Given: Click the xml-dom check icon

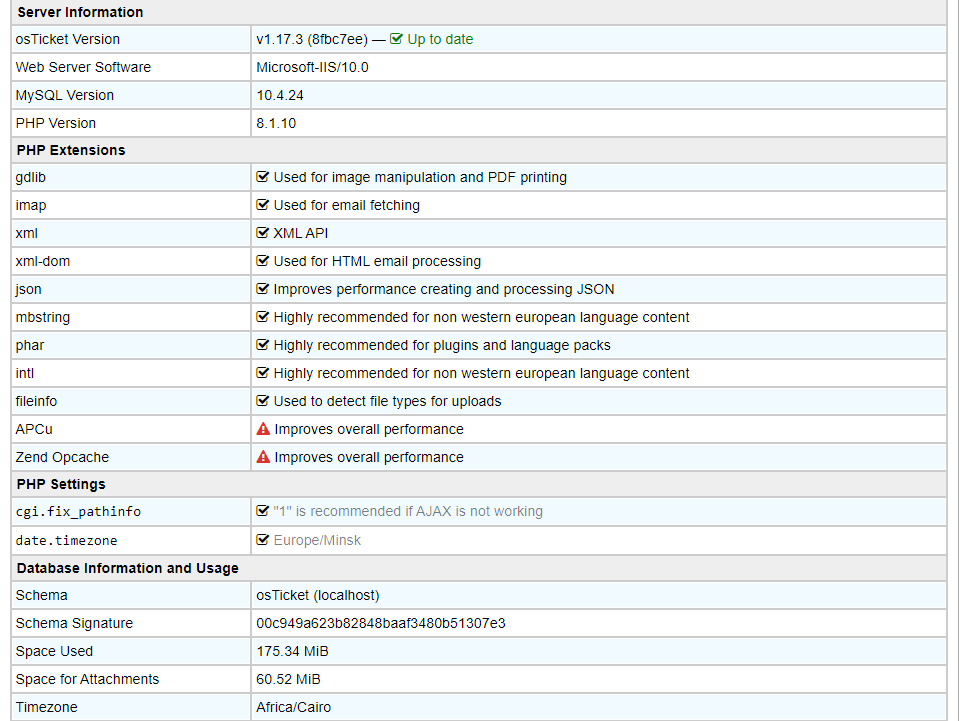Looking at the screenshot, I should pos(263,261).
